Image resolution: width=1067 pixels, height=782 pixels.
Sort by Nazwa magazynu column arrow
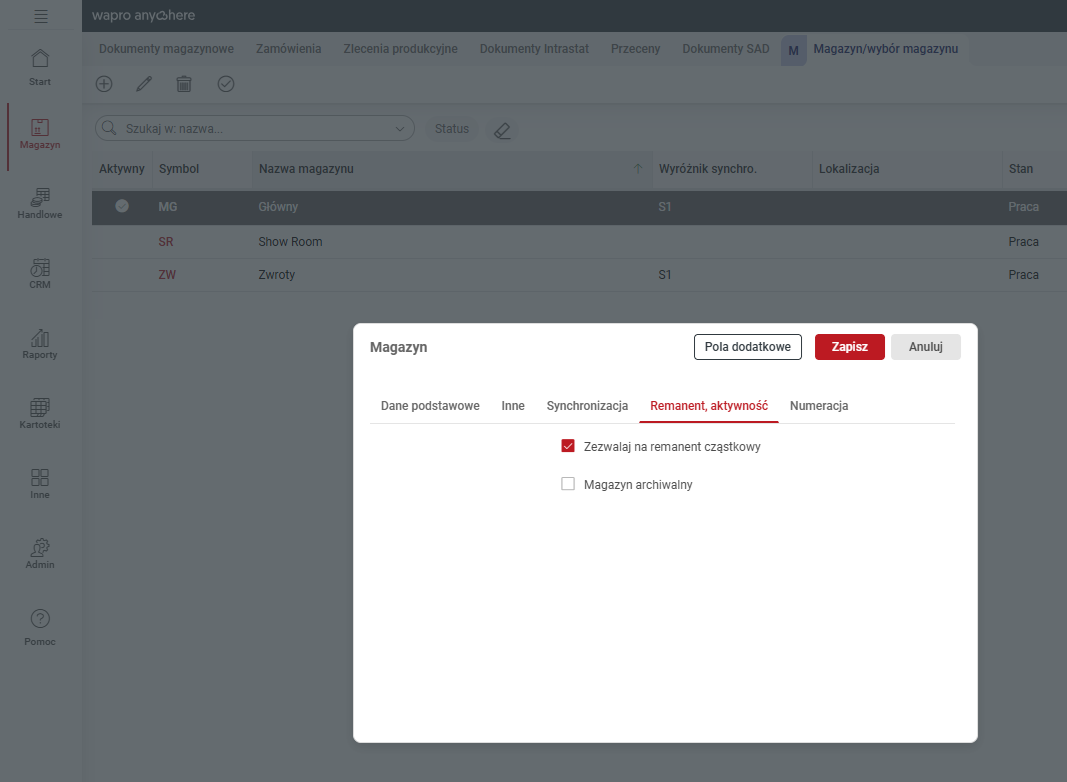(x=637, y=168)
